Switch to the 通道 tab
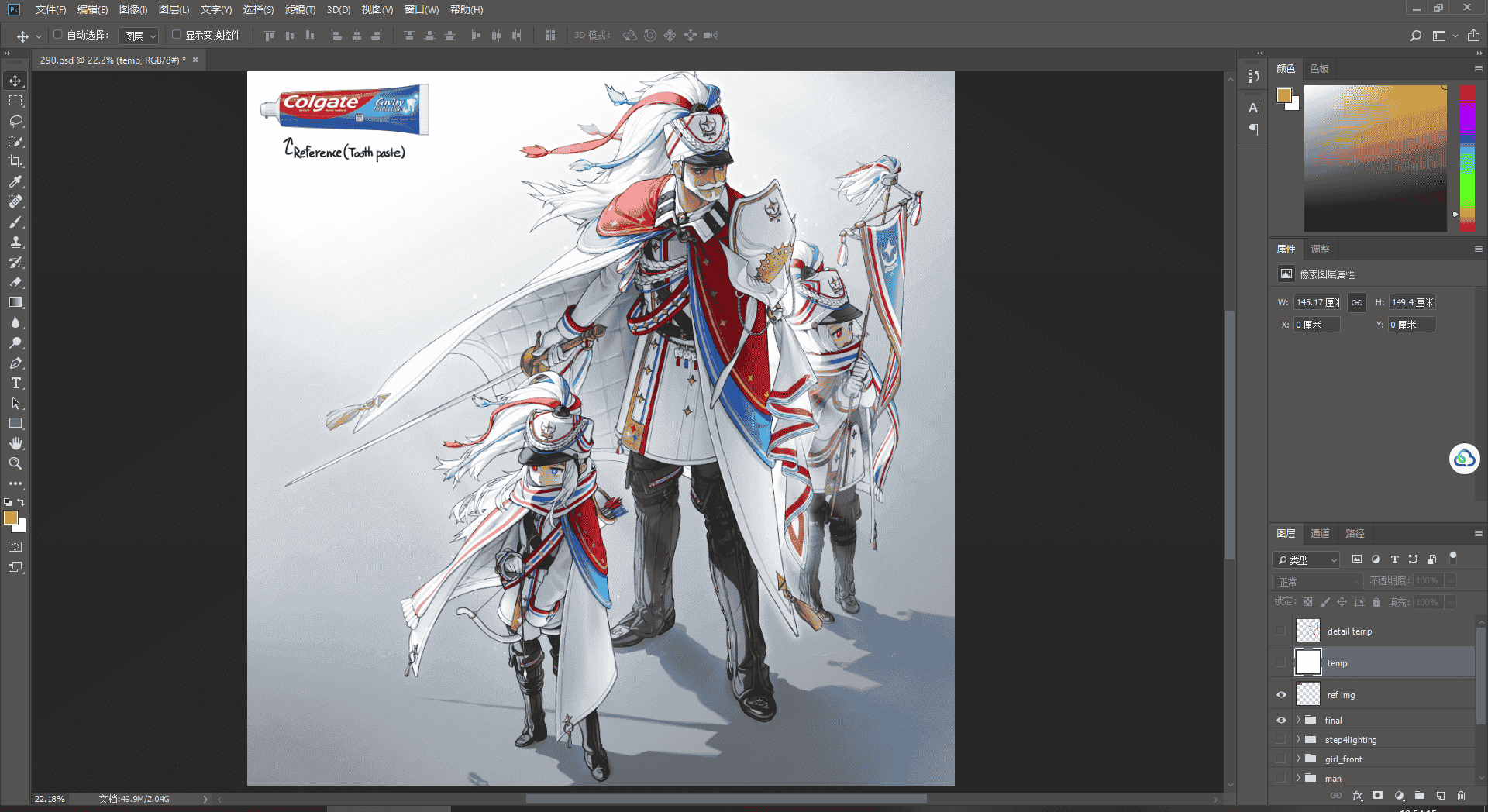This screenshot has height=812, width=1488. pos(1320,533)
